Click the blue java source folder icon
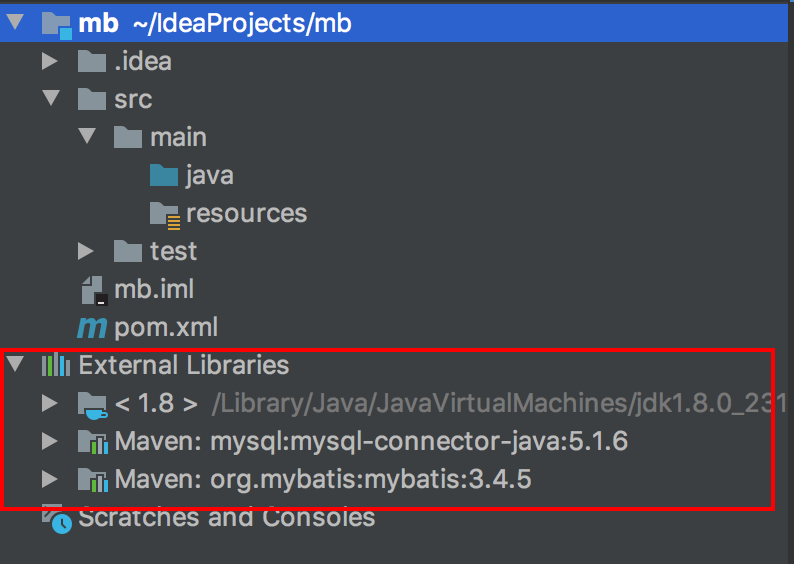The image size is (794, 564). (x=164, y=176)
